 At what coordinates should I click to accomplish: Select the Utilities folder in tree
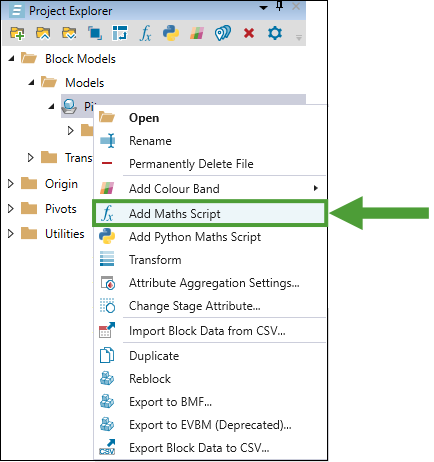pyautogui.click(x=64, y=234)
